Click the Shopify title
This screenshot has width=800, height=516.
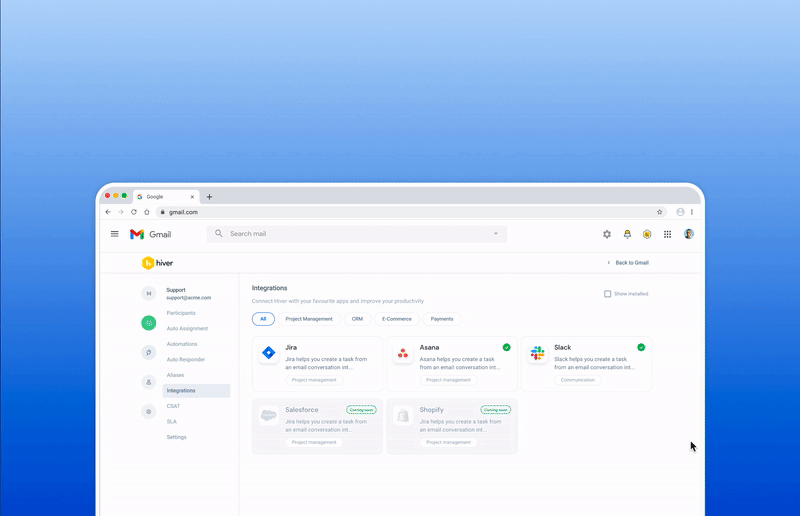(432, 410)
